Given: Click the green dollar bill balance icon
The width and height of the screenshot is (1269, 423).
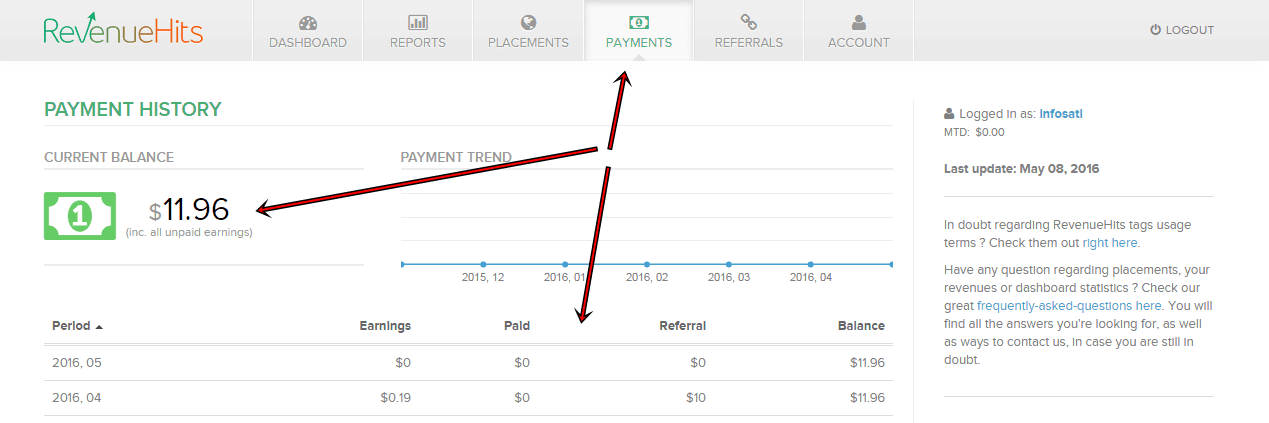Looking at the screenshot, I should (80, 216).
